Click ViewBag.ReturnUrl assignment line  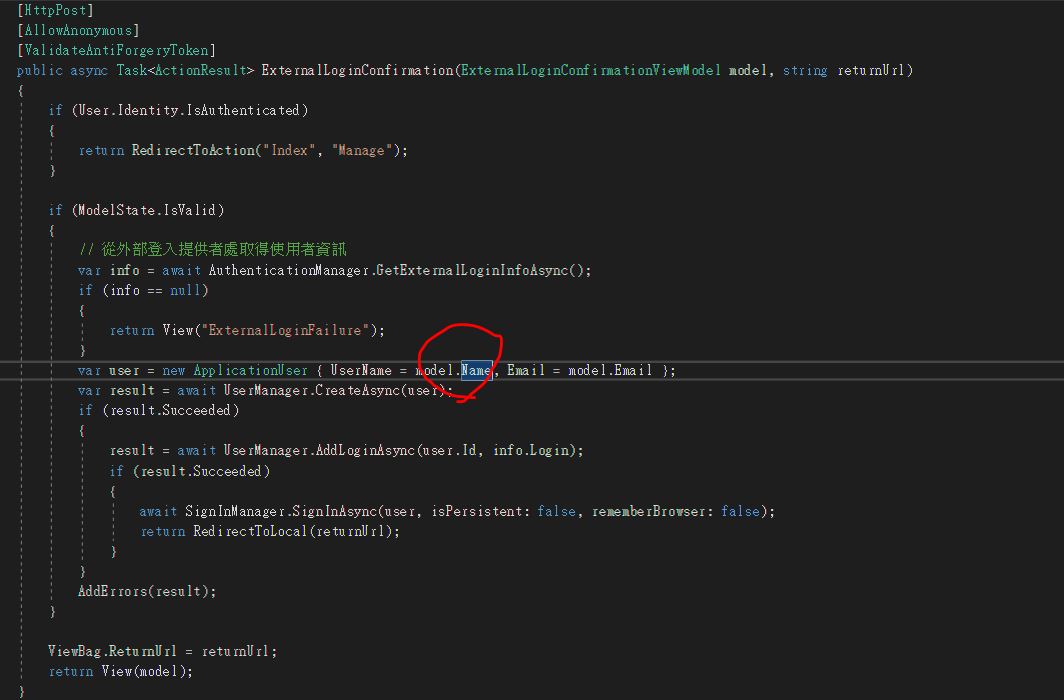tap(162, 651)
